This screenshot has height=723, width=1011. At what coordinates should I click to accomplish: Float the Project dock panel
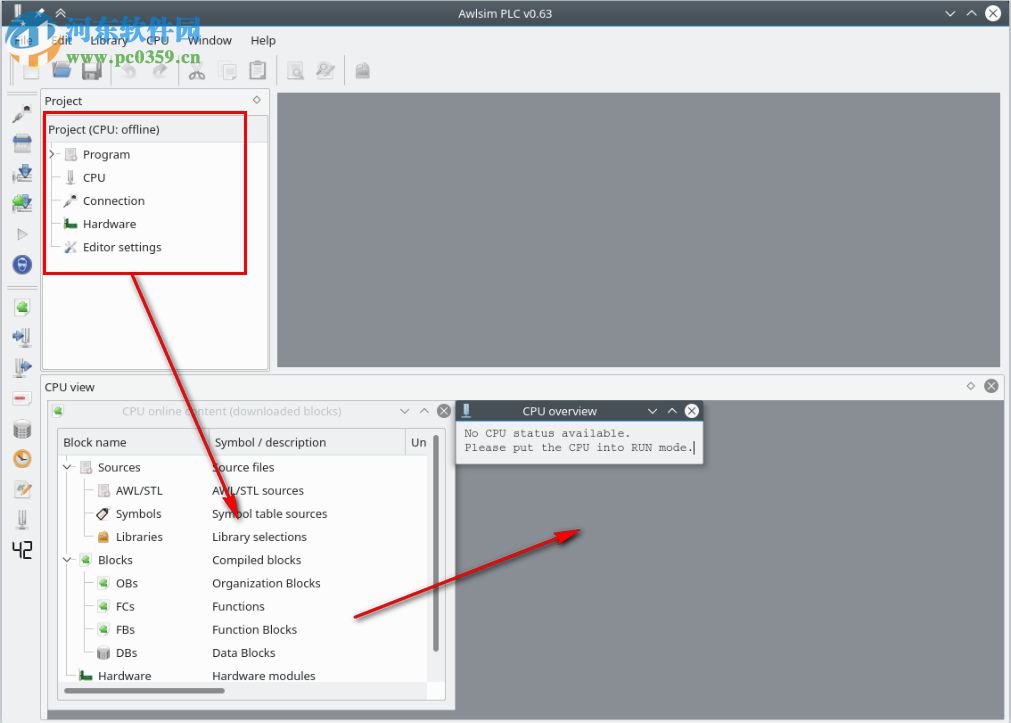tap(257, 100)
